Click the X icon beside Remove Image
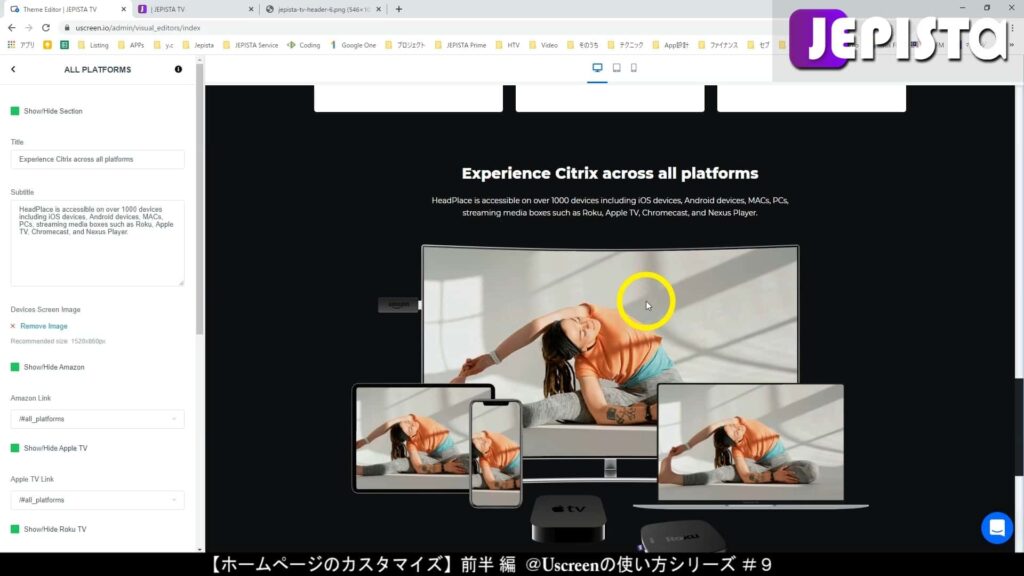The width and height of the screenshot is (1024, 576). (x=13, y=326)
